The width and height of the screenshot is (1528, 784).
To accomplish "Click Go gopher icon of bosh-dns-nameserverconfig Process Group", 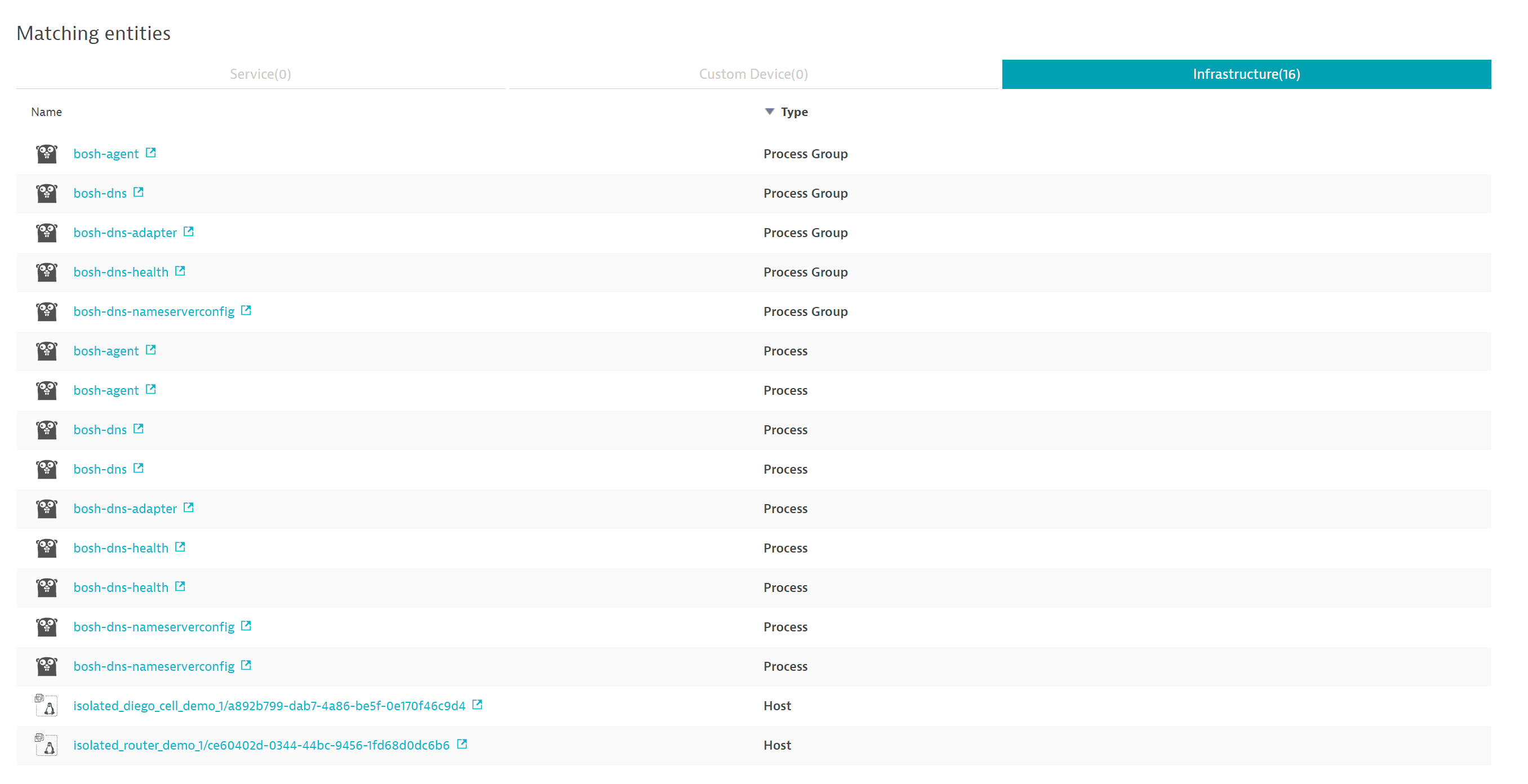I will coord(47,312).
